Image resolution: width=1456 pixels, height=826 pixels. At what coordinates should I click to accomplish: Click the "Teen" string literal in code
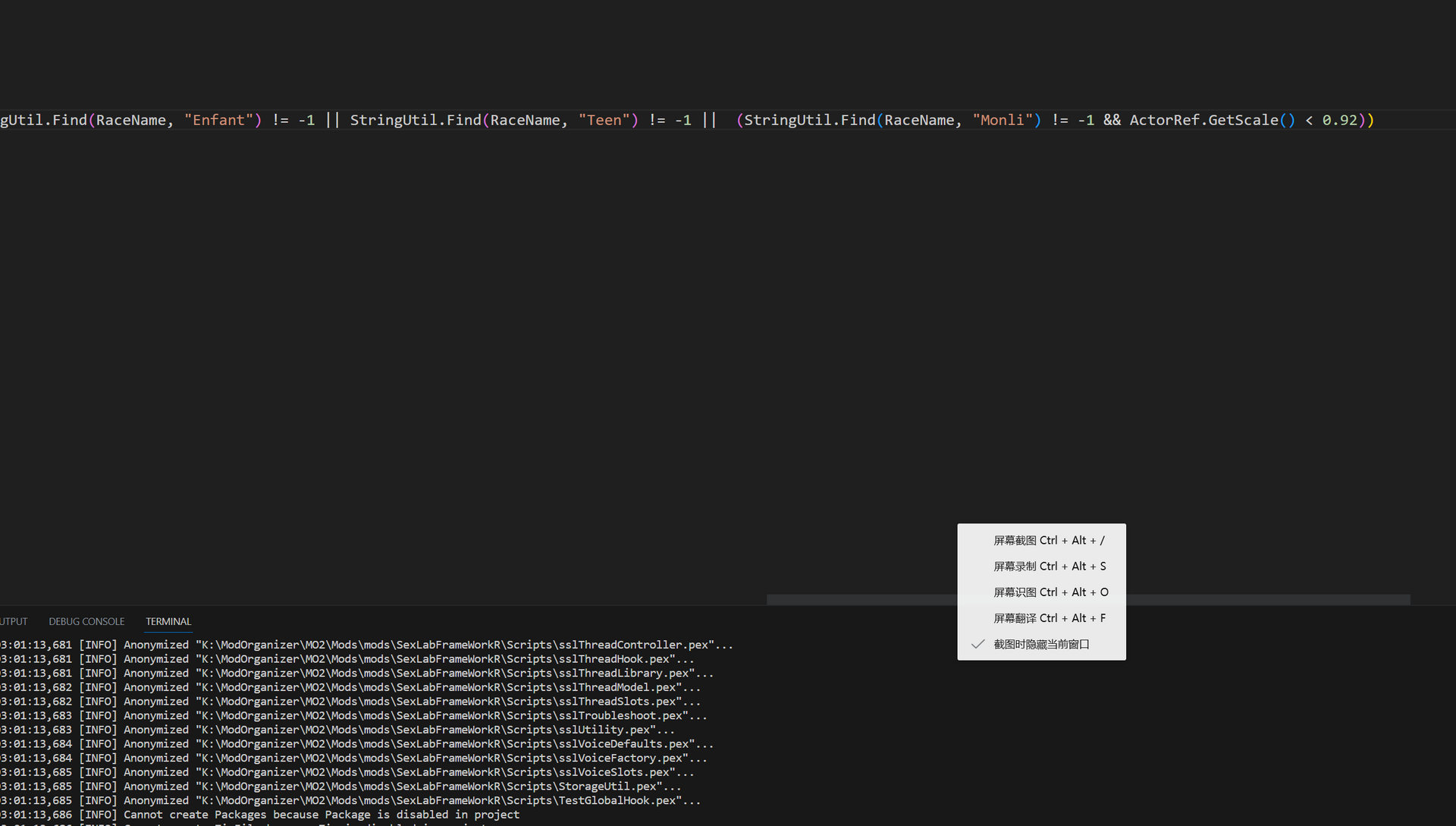pos(604,120)
